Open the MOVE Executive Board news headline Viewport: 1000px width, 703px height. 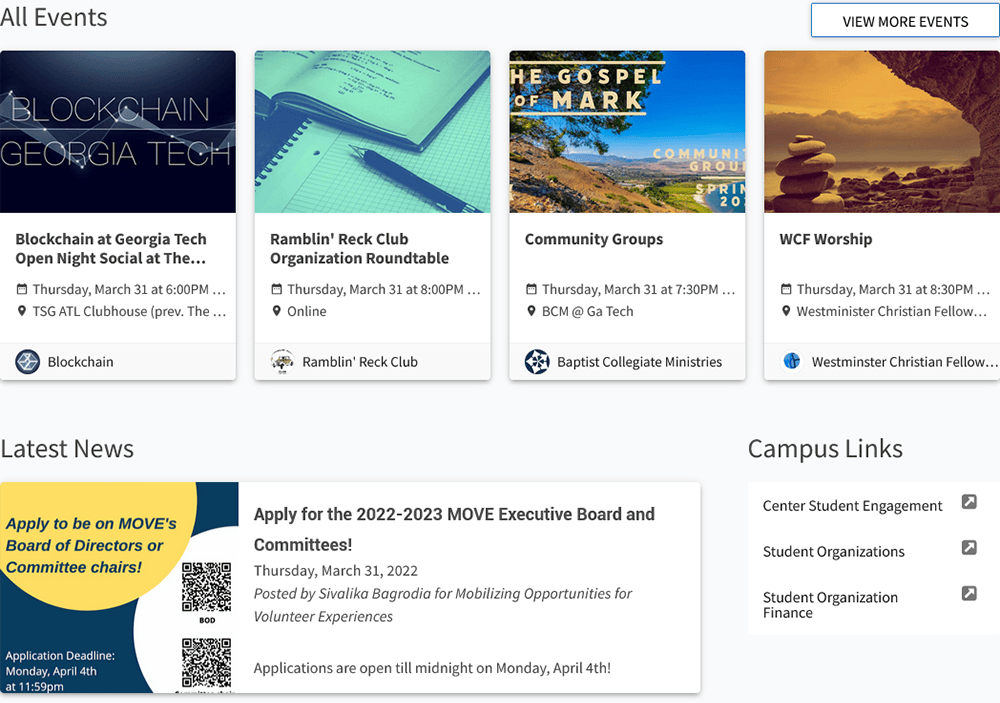point(454,529)
